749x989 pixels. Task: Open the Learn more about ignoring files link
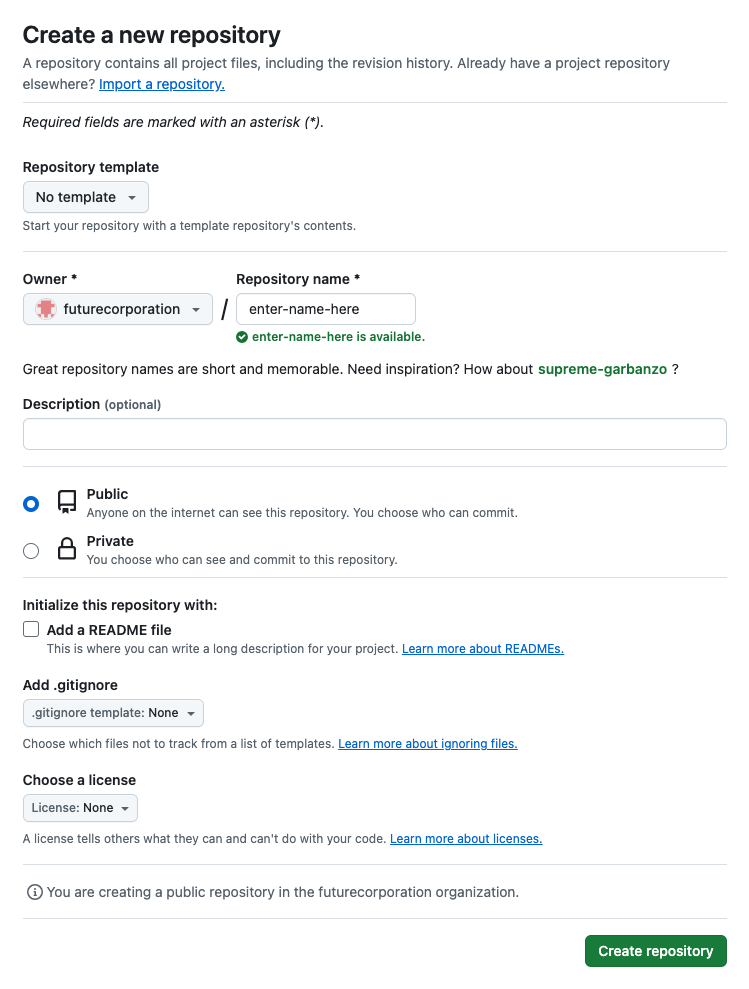(x=428, y=744)
